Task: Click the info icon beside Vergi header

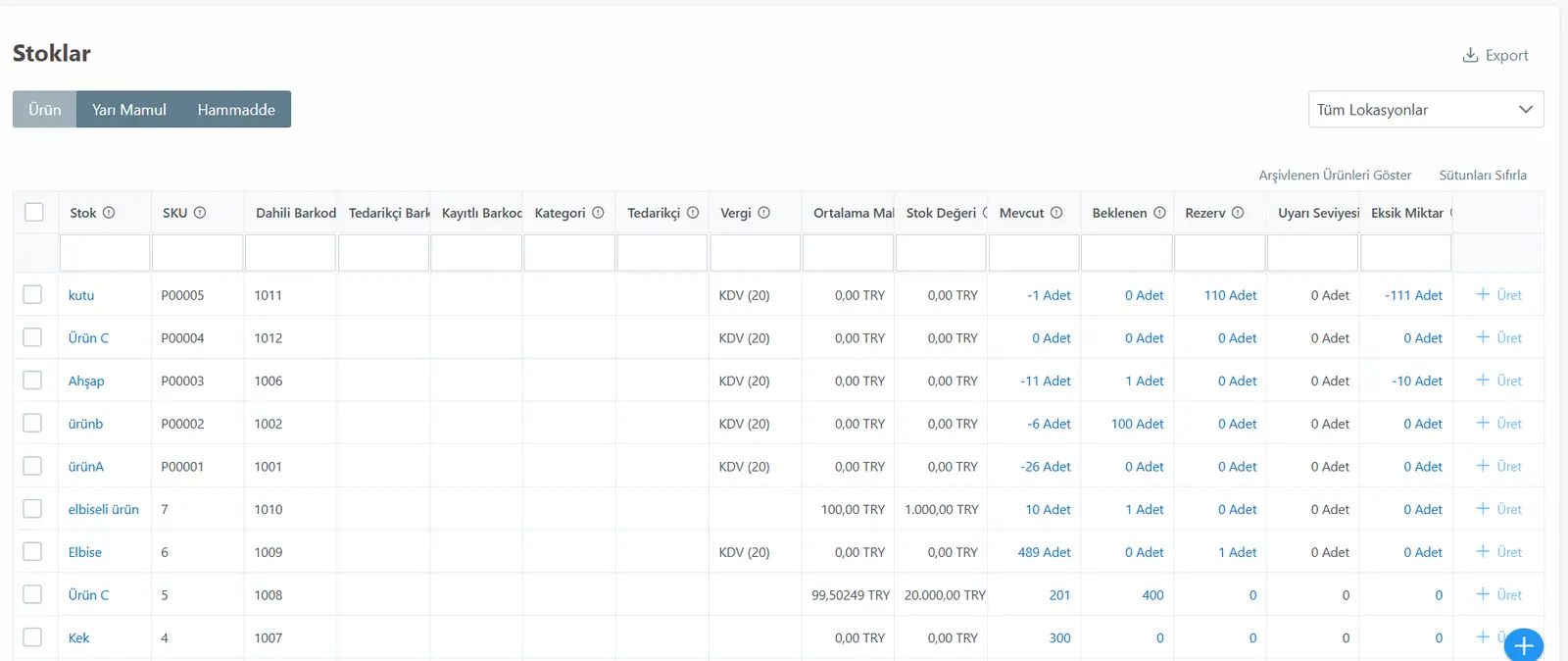Action: click(x=764, y=213)
